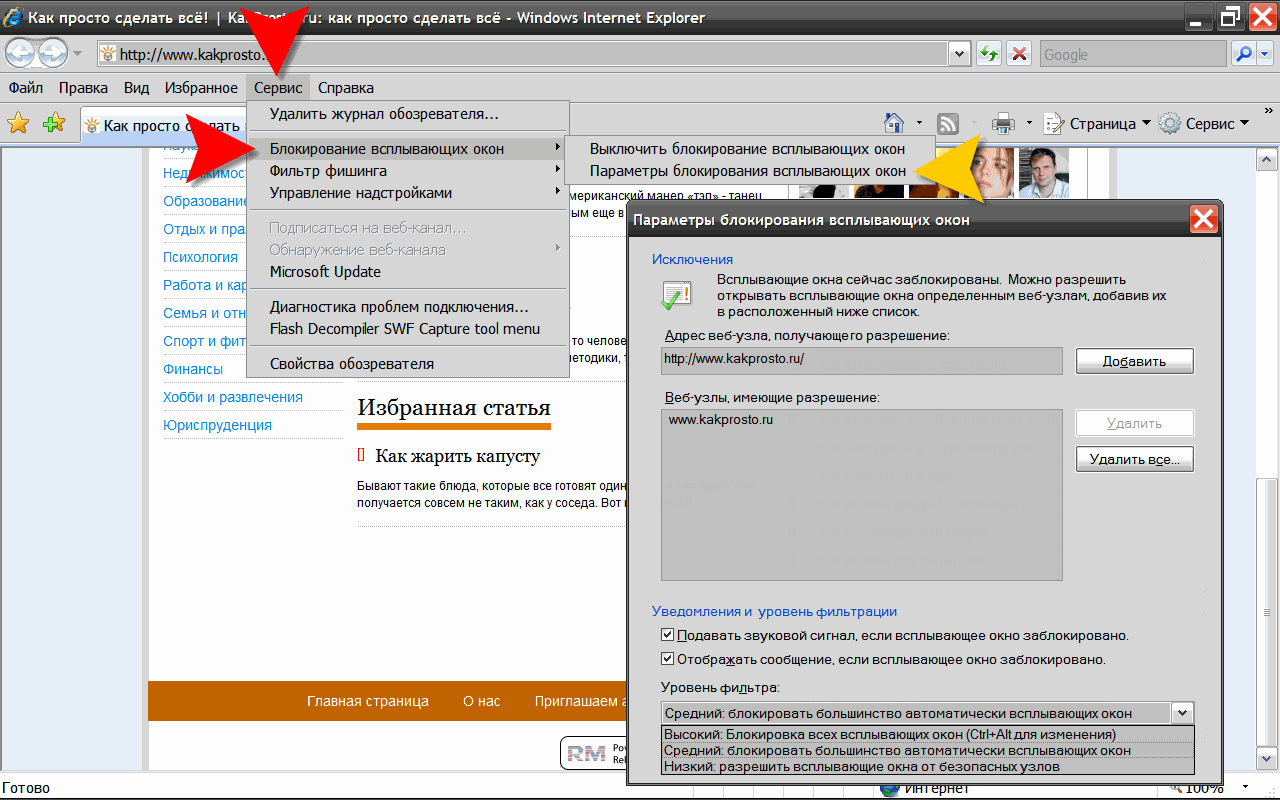The height and width of the screenshot is (800, 1280).
Task: Click the Add to Favorites plus-star icon
Action: coord(54,123)
